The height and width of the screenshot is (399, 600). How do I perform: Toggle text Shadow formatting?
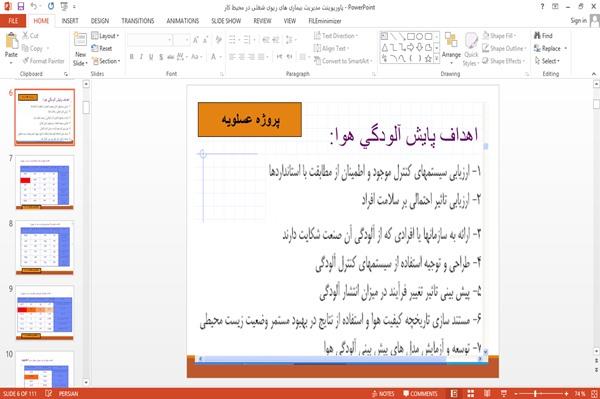[161, 57]
